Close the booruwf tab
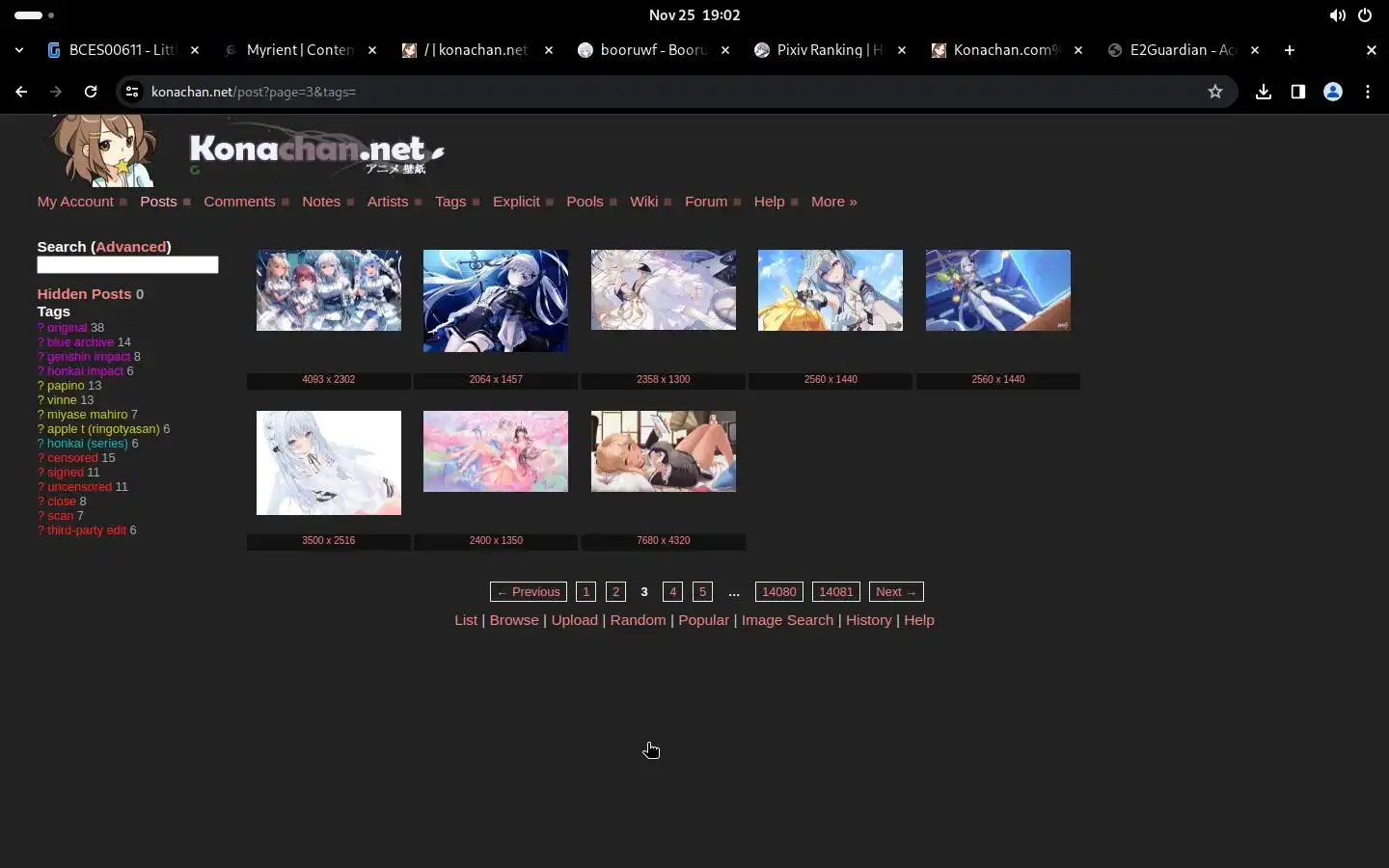This screenshot has width=1389, height=868. [725, 50]
